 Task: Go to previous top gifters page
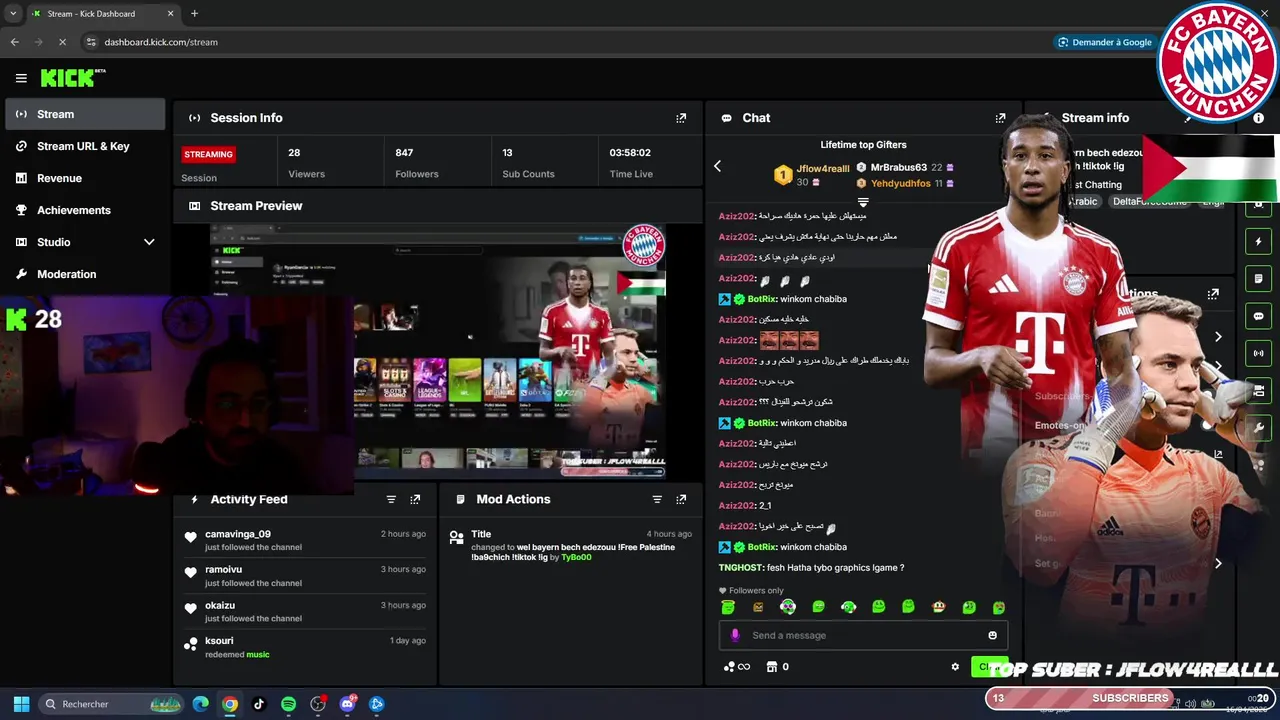coord(717,166)
